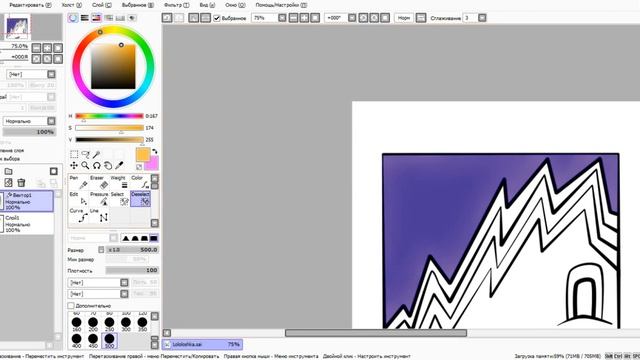The width and height of the screenshot is (640, 360).
Task: Choose the vector Eraser tool
Action: 100,182
